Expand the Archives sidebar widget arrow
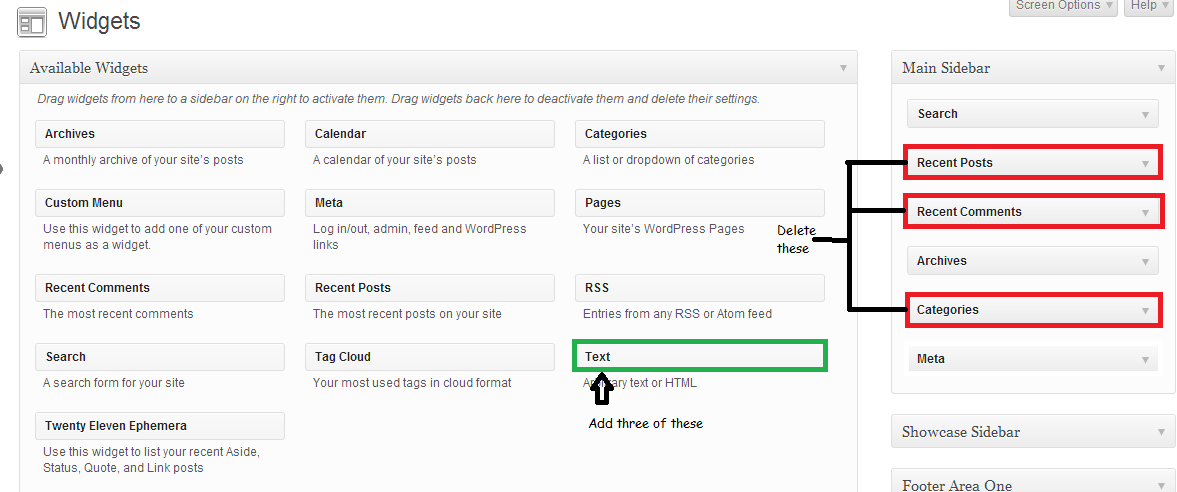The height and width of the screenshot is (492, 1177). [1145, 261]
